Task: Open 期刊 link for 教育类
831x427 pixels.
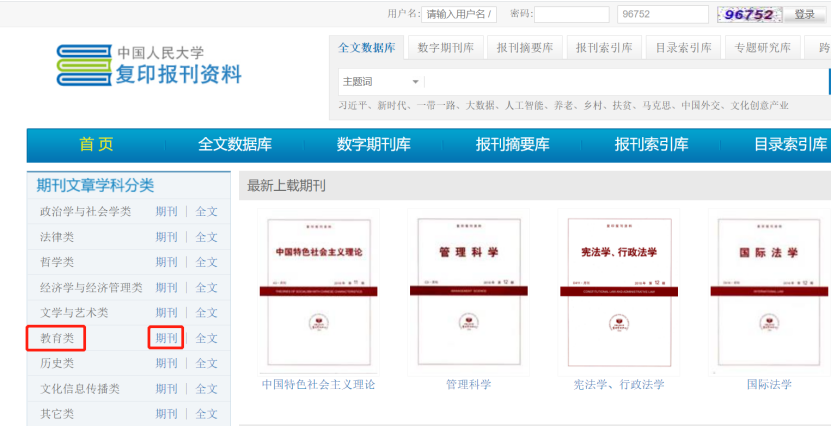Action: click(166, 338)
